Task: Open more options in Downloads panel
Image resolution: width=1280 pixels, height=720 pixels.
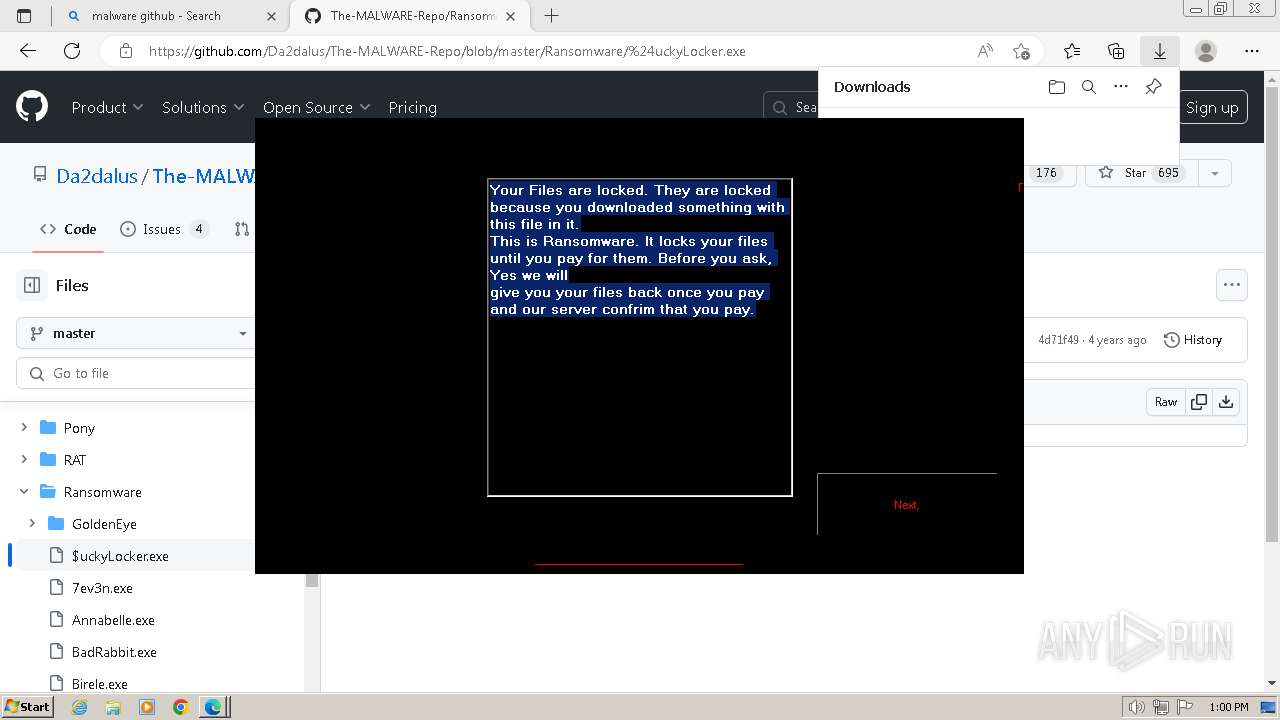Action: [1121, 87]
